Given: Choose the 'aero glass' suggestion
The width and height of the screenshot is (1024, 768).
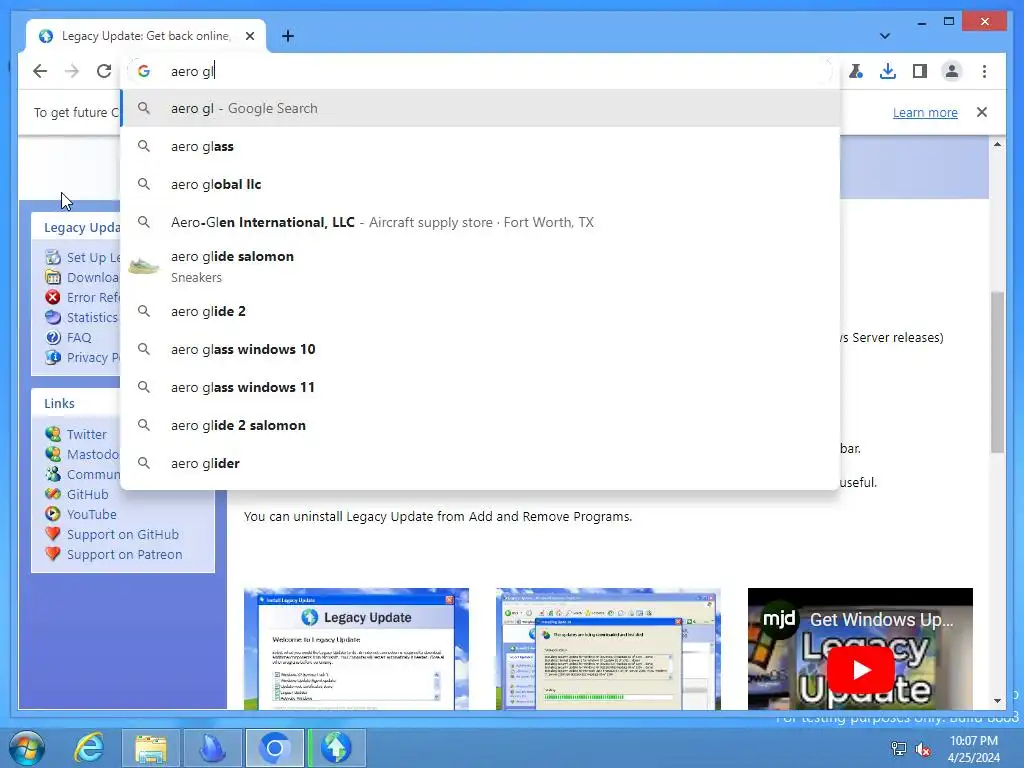Looking at the screenshot, I should coord(481,146).
